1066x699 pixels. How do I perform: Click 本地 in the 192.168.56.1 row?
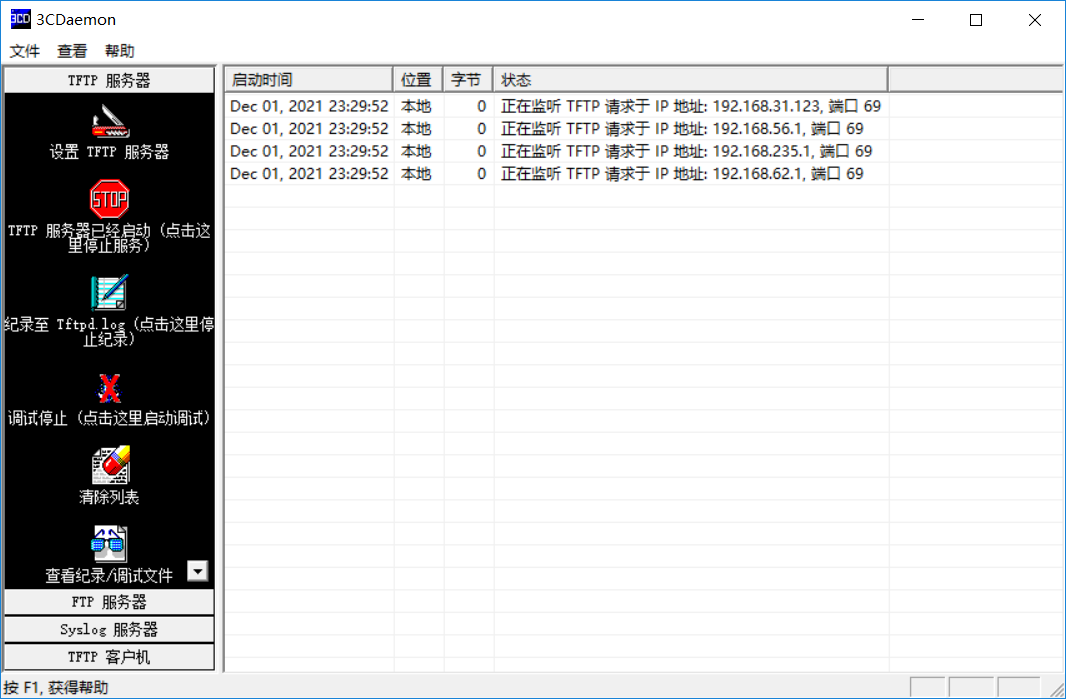(x=416, y=129)
